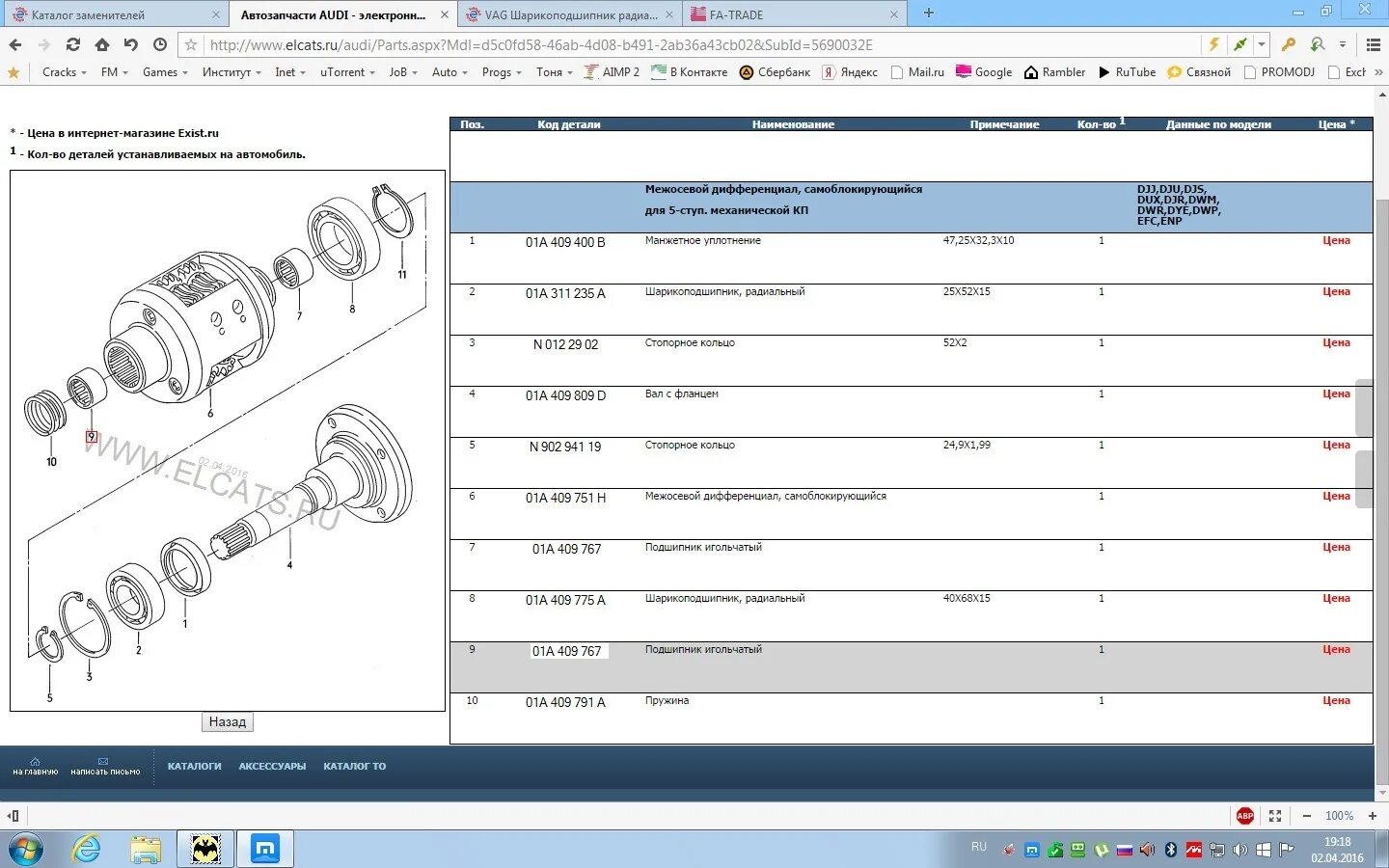Expand the Тоня bookmarks folder
Viewport: 1389px width, 868px height.
(554, 72)
